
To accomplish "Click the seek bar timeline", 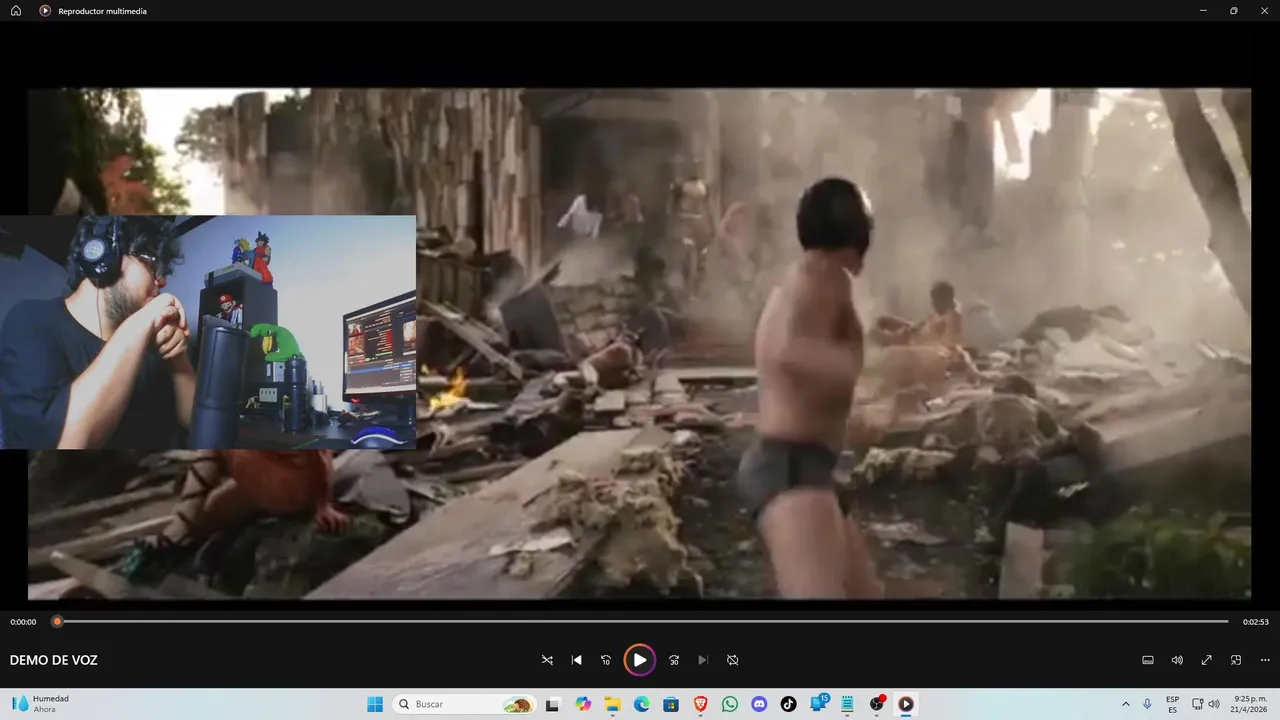I will click(x=642, y=621).
